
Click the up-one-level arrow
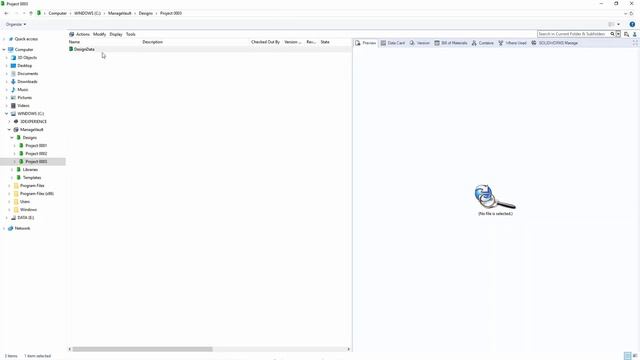pyautogui.click(x=31, y=13)
